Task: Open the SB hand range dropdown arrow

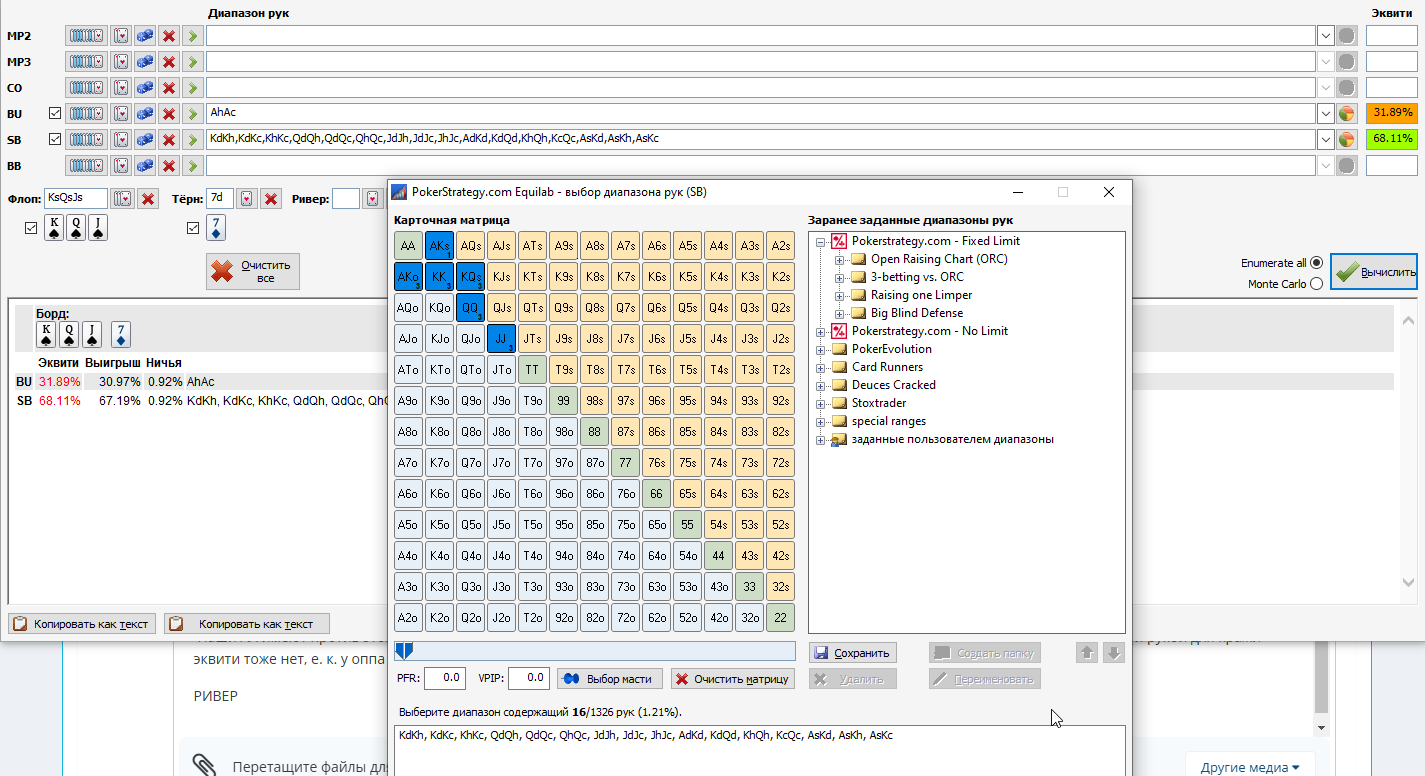Action: pos(1326,139)
